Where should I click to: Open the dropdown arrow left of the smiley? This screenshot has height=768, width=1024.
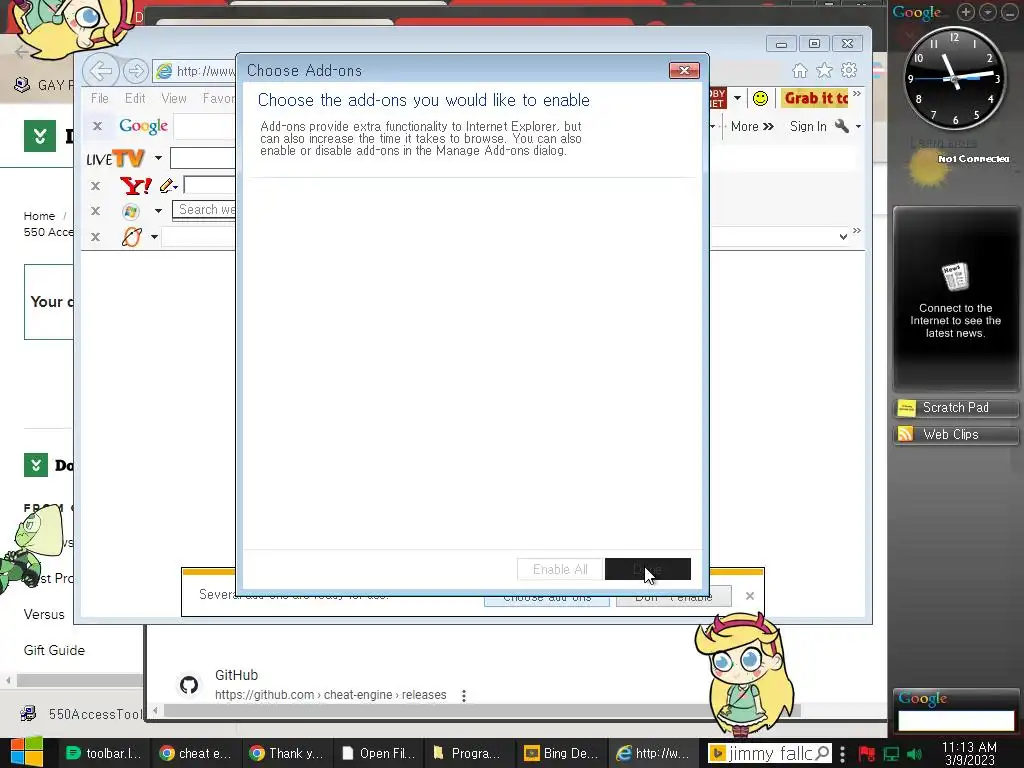737,99
